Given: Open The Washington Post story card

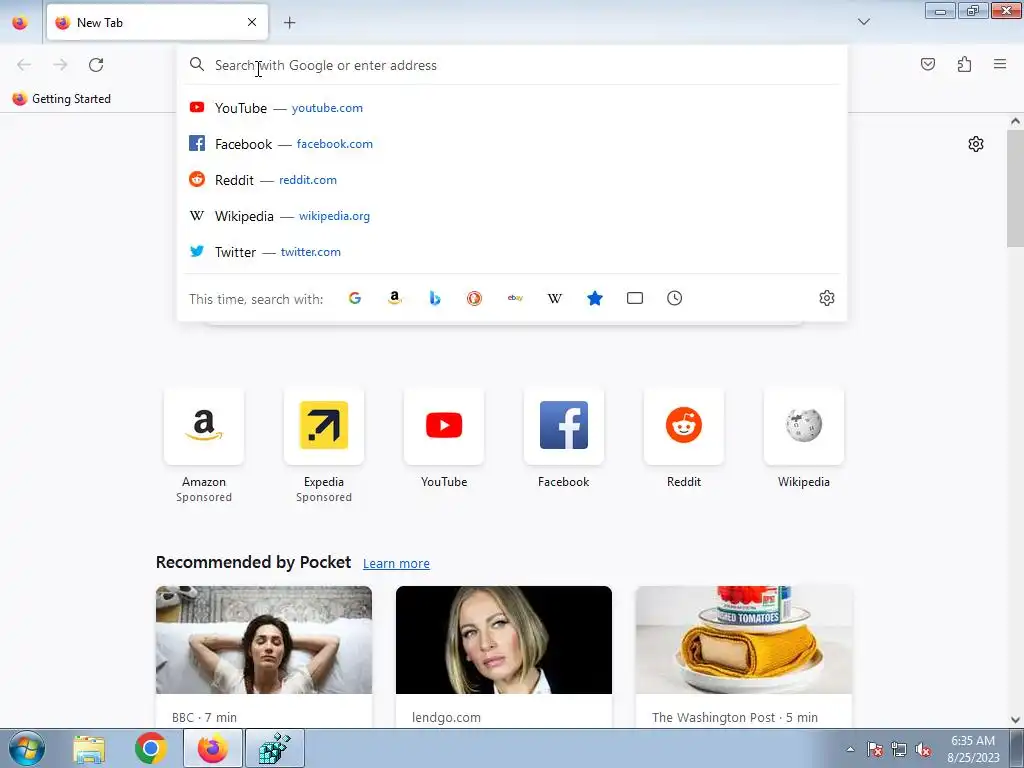Looking at the screenshot, I should point(744,656).
